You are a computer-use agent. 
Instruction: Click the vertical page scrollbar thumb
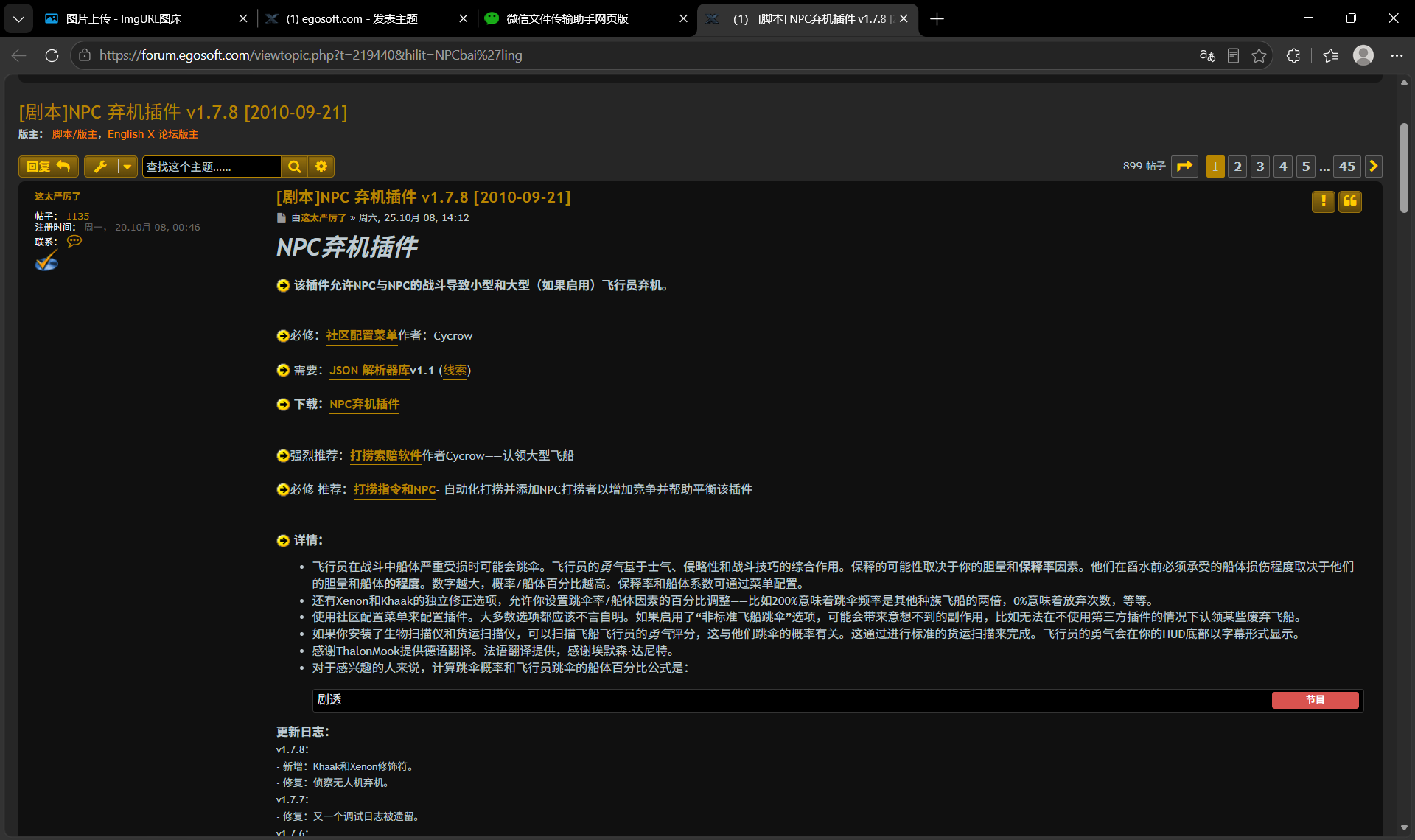(x=1404, y=168)
